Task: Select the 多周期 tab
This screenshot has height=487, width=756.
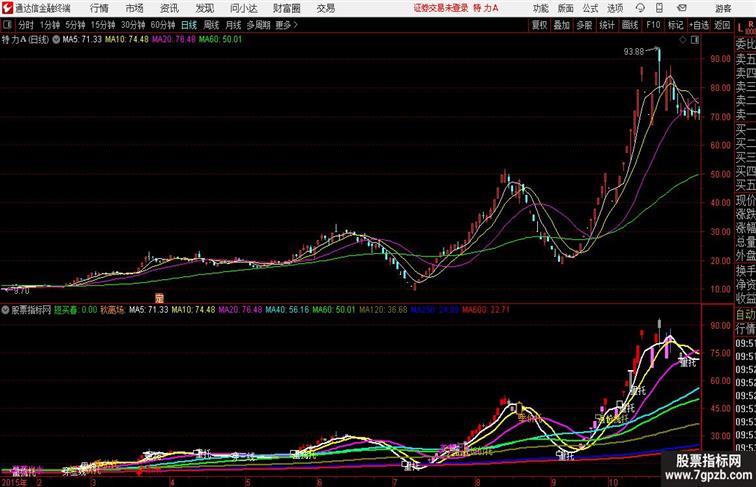Action: (x=259, y=25)
